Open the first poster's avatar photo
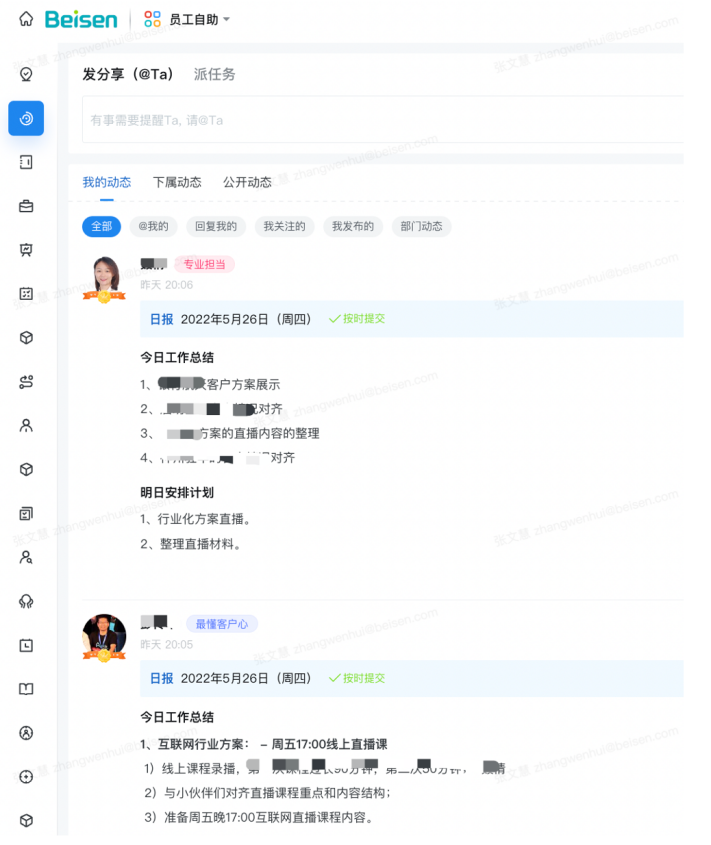 105,278
